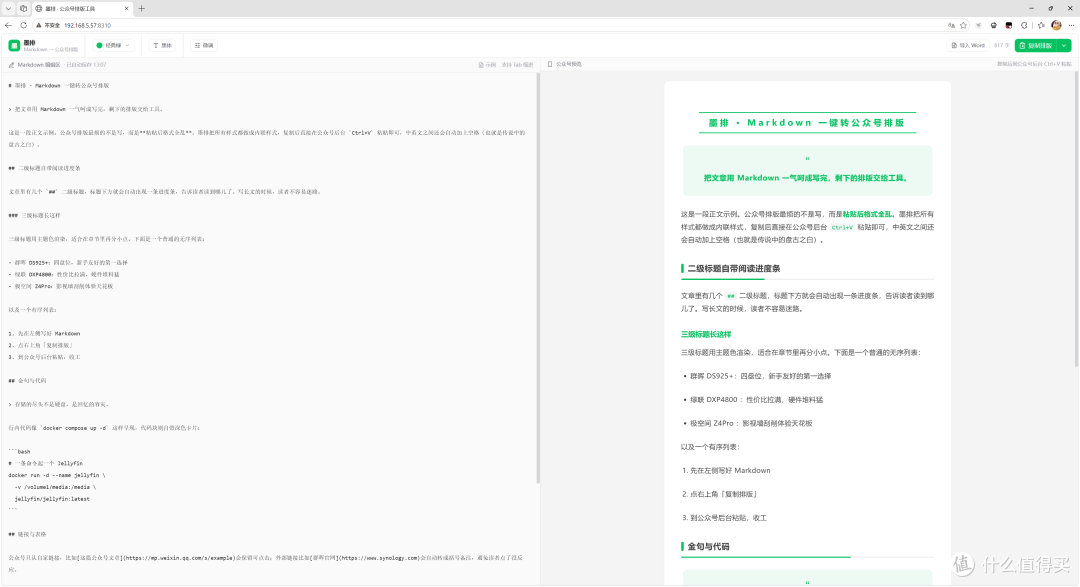Viewport: 1080px width, 587px height.
Task: Click the green 复制排版 copy button
Action: pos(1037,45)
